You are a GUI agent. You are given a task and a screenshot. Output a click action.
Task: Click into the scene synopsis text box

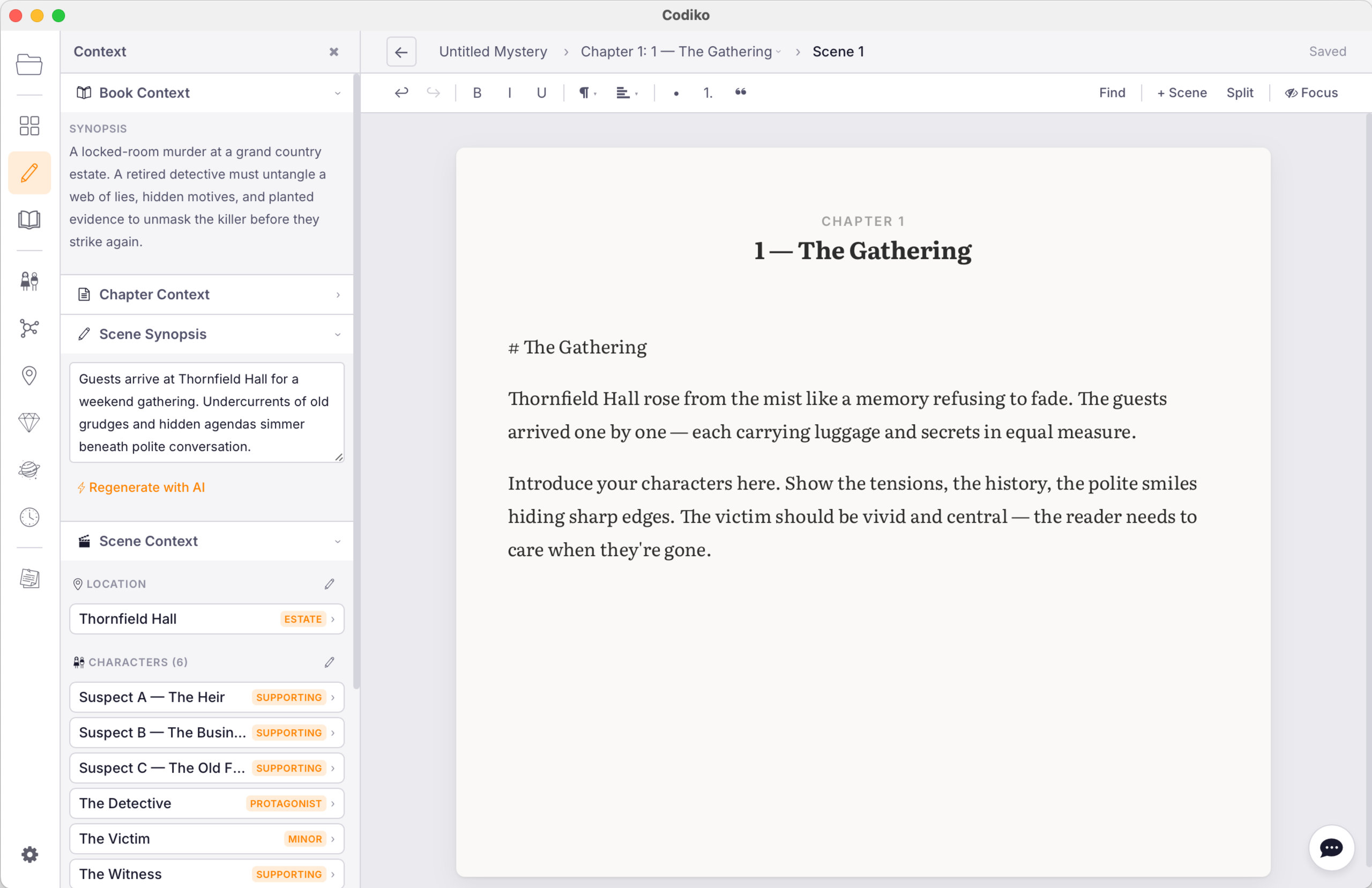(x=206, y=412)
